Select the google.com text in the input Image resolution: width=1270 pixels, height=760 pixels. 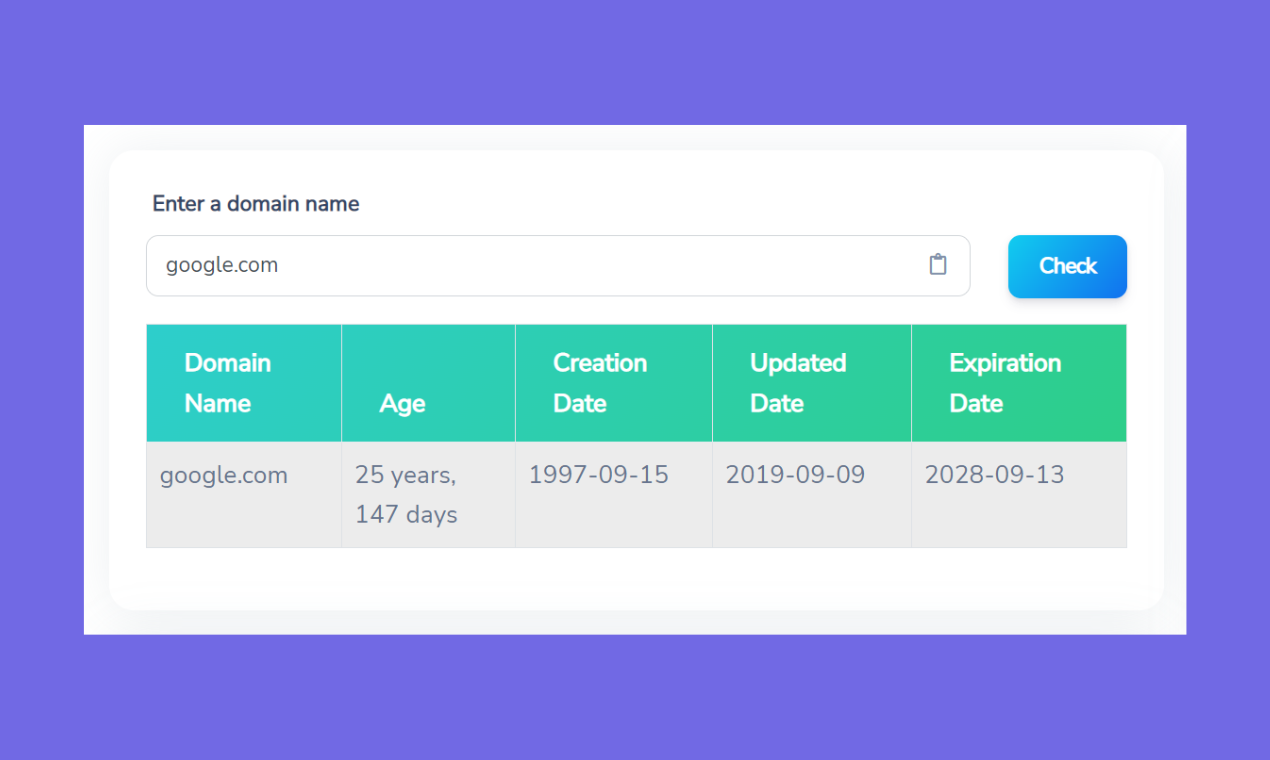pos(222,265)
